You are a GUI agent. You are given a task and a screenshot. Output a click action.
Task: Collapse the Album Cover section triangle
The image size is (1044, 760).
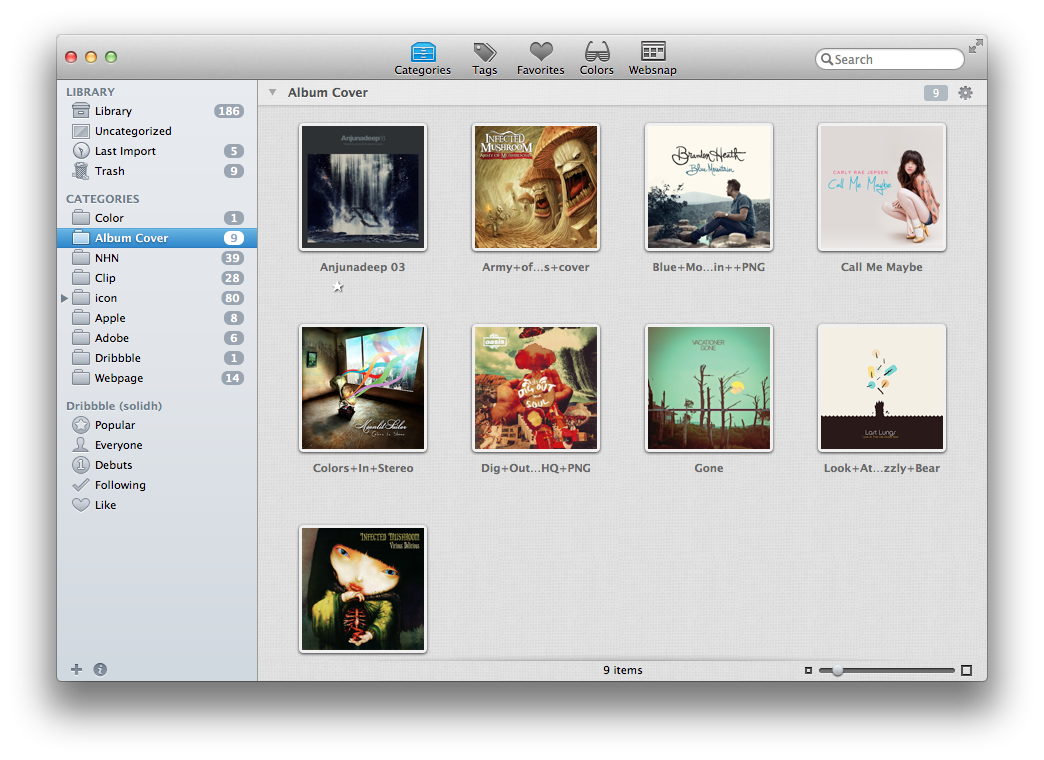coord(272,93)
